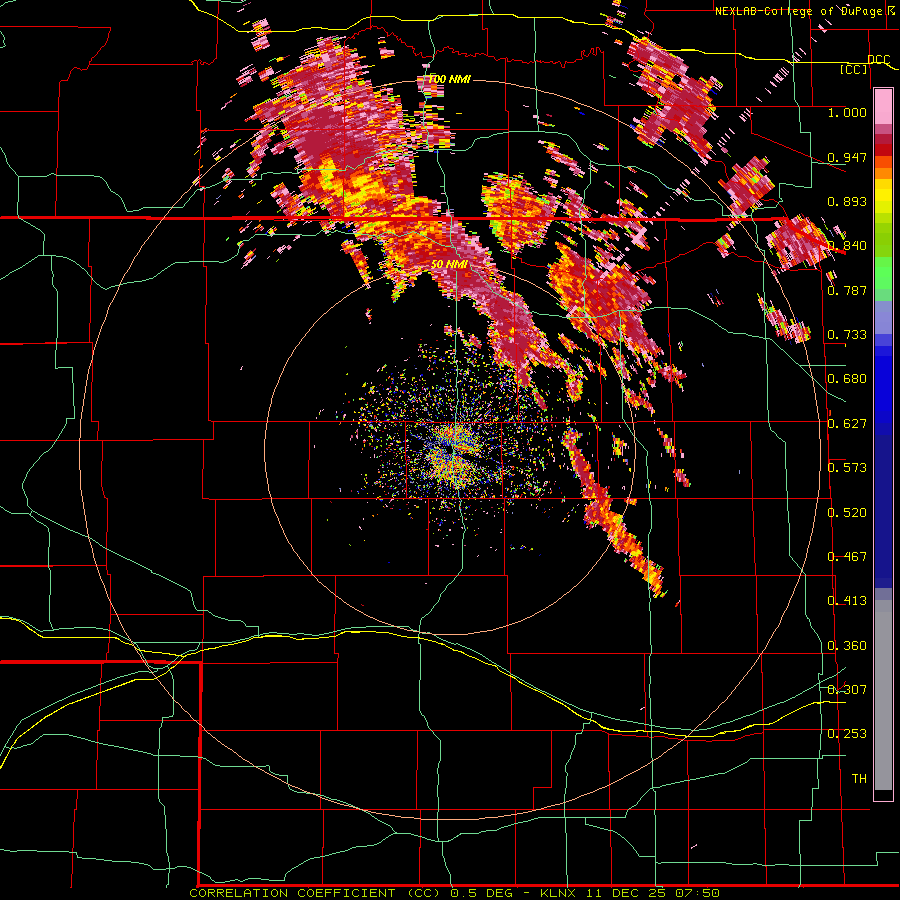This screenshot has height=900, width=900.
Task: Select the 0.893 legend value
Action: 847,201
